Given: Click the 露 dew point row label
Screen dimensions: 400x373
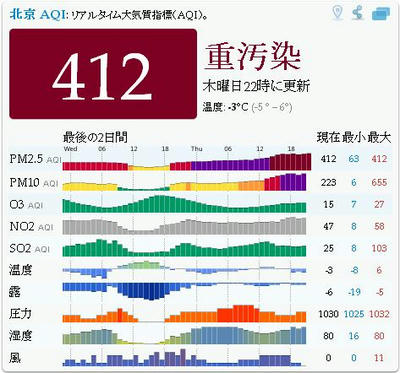Looking at the screenshot, I should 15,292.
